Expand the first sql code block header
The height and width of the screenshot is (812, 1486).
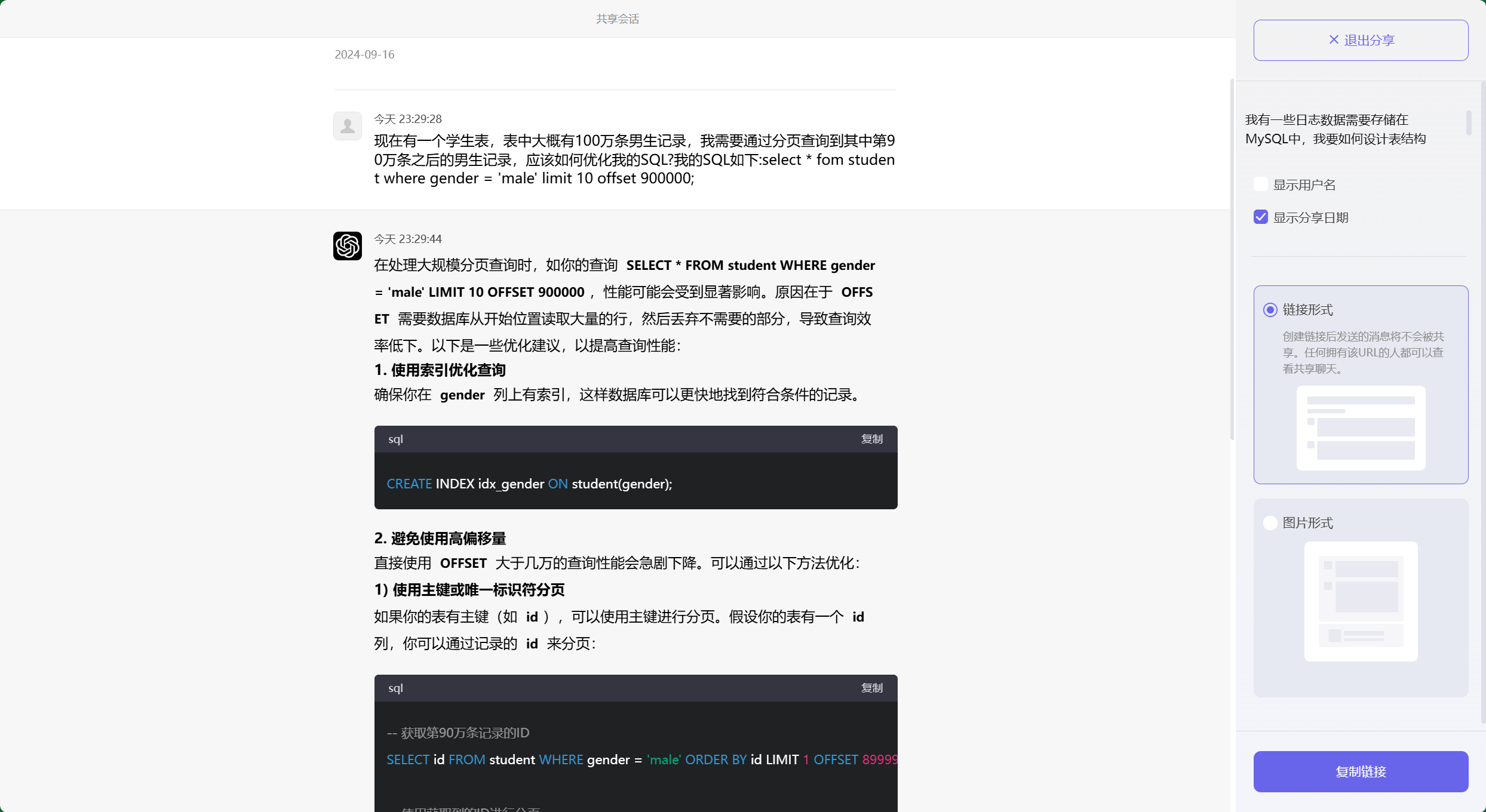pyautogui.click(x=635, y=439)
